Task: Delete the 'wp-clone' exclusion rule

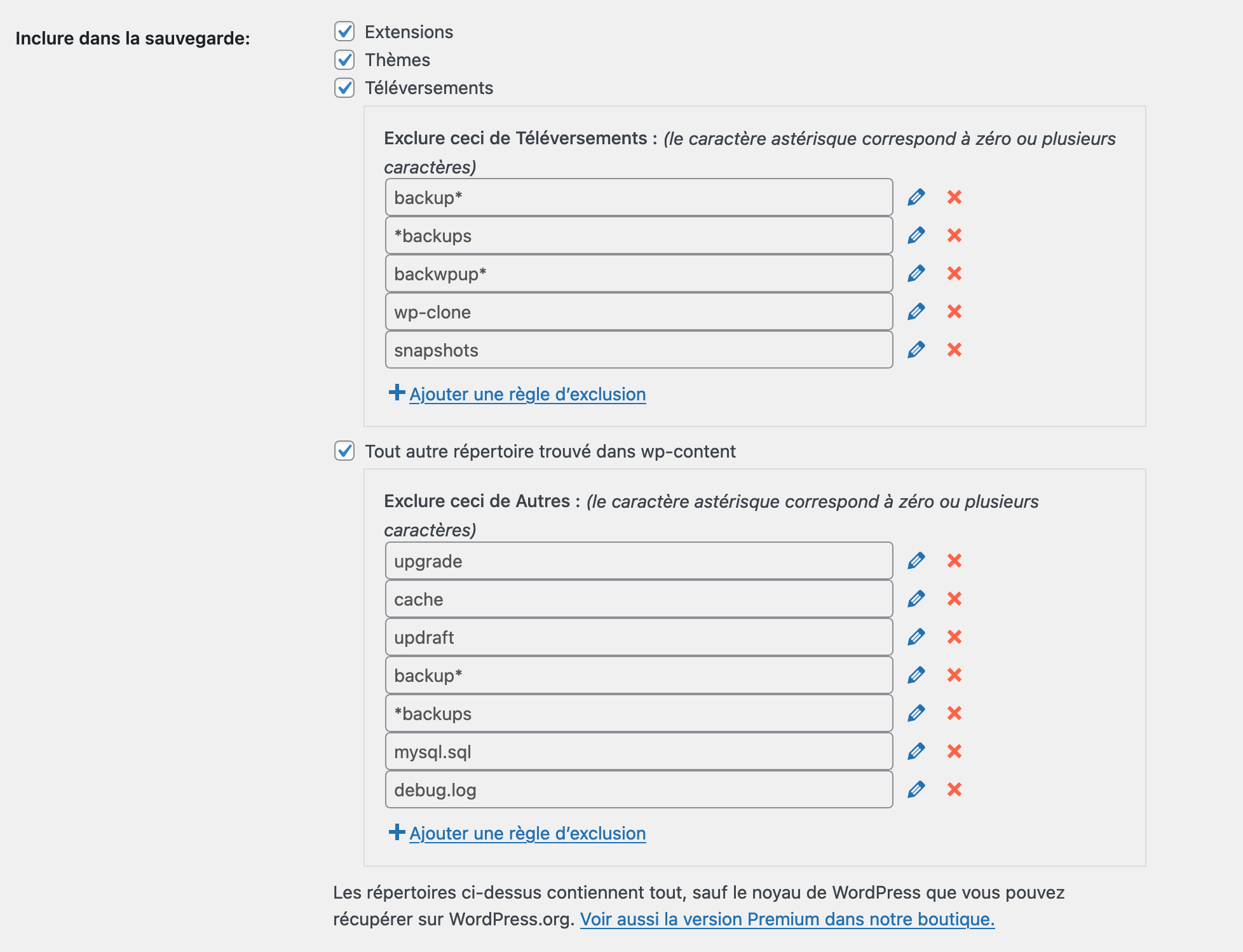Action: [954, 312]
